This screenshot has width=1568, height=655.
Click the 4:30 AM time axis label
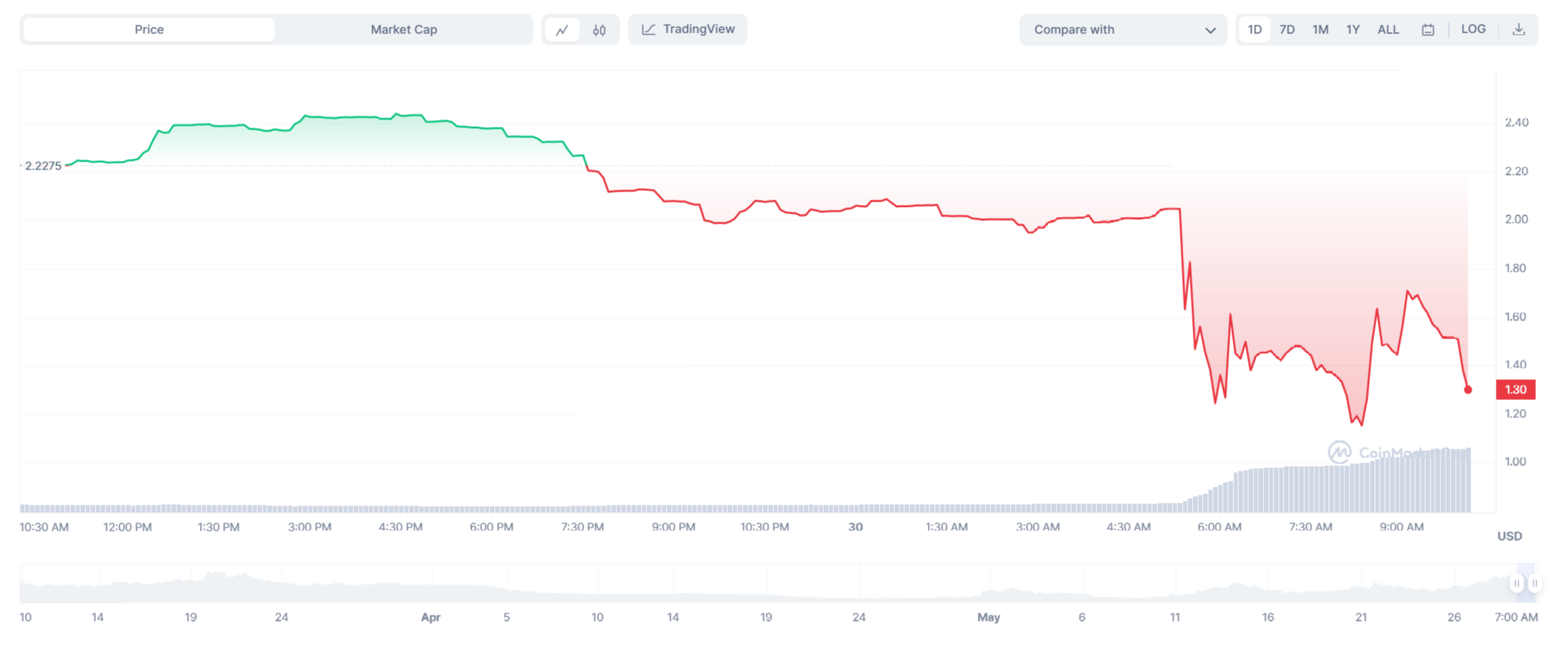1129,527
